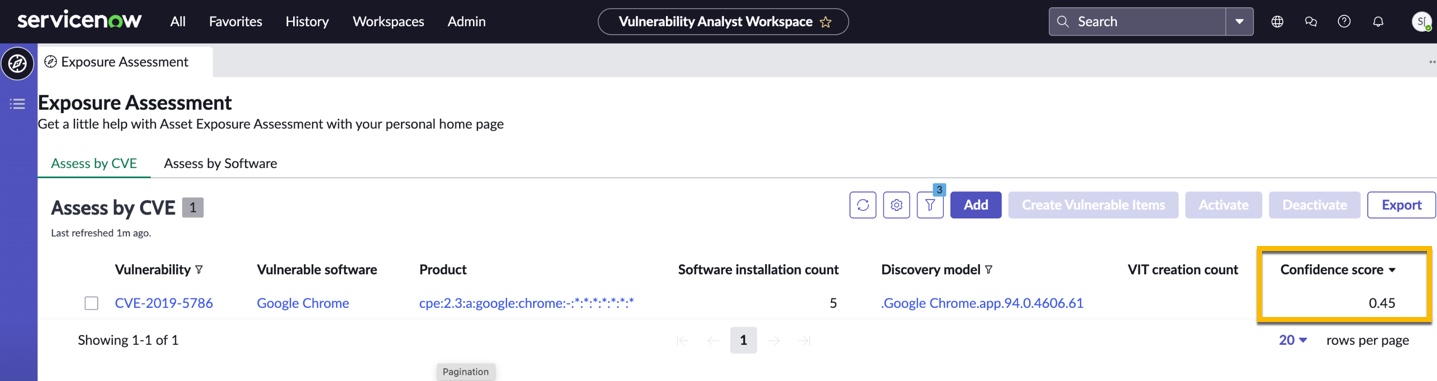Sort by the VIT creation count header

[x=1183, y=269]
